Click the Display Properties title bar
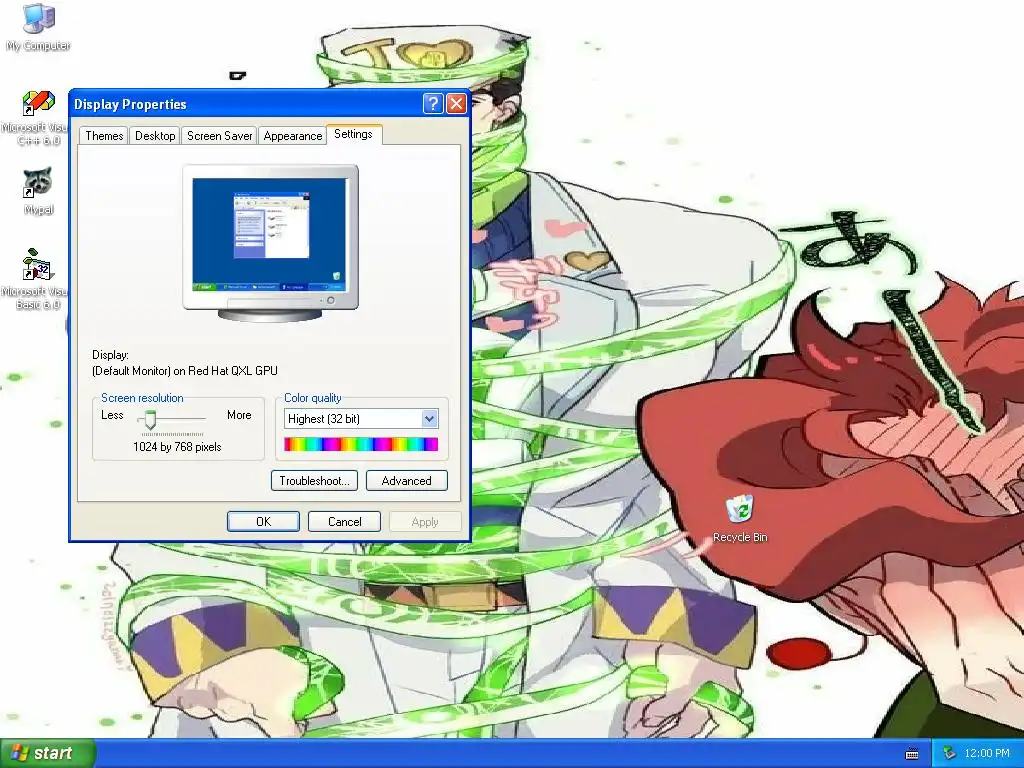The height and width of the screenshot is (768, 1024). (x=245, y=104)
